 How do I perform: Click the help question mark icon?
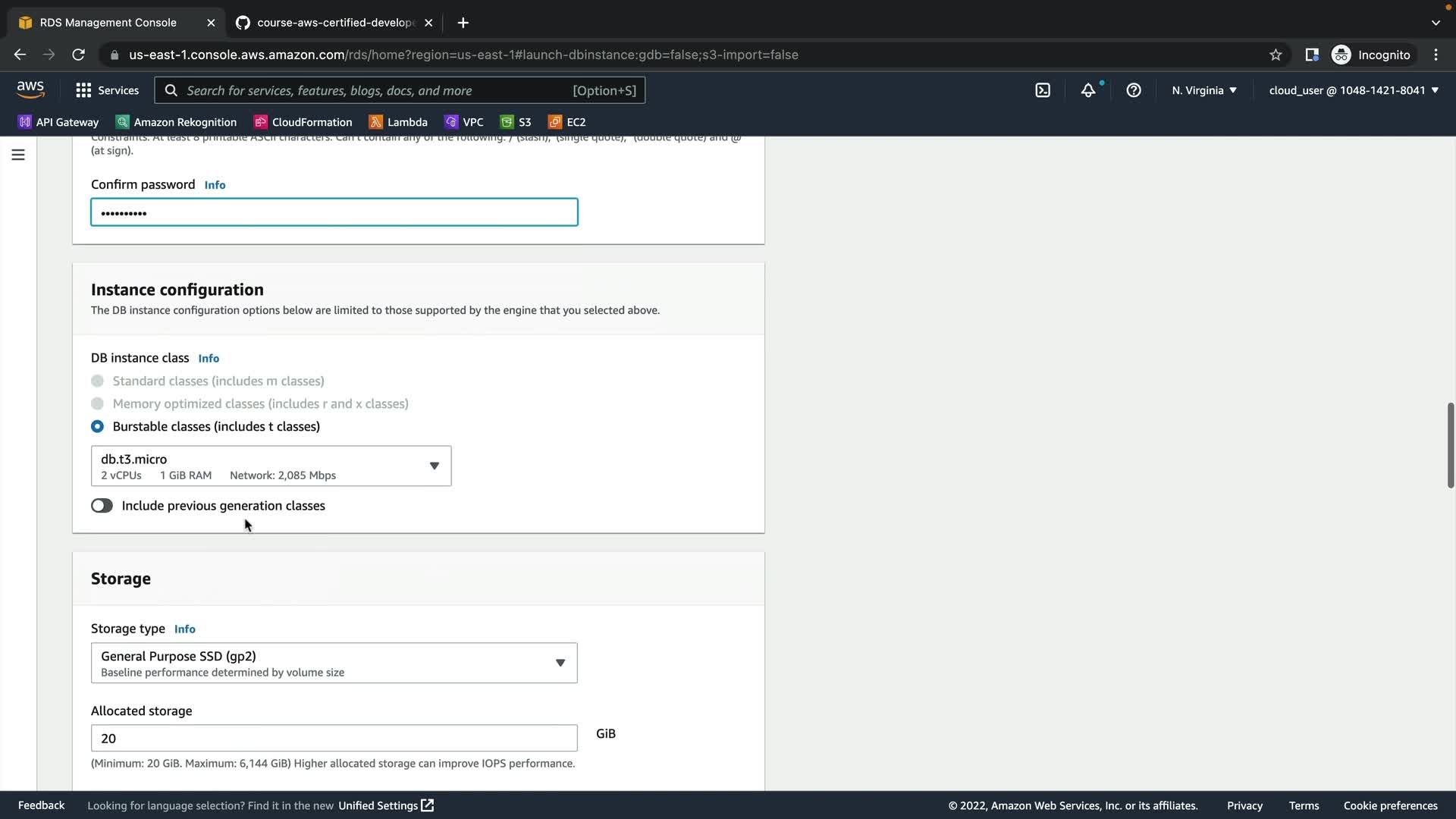[x=1134, y=90]
